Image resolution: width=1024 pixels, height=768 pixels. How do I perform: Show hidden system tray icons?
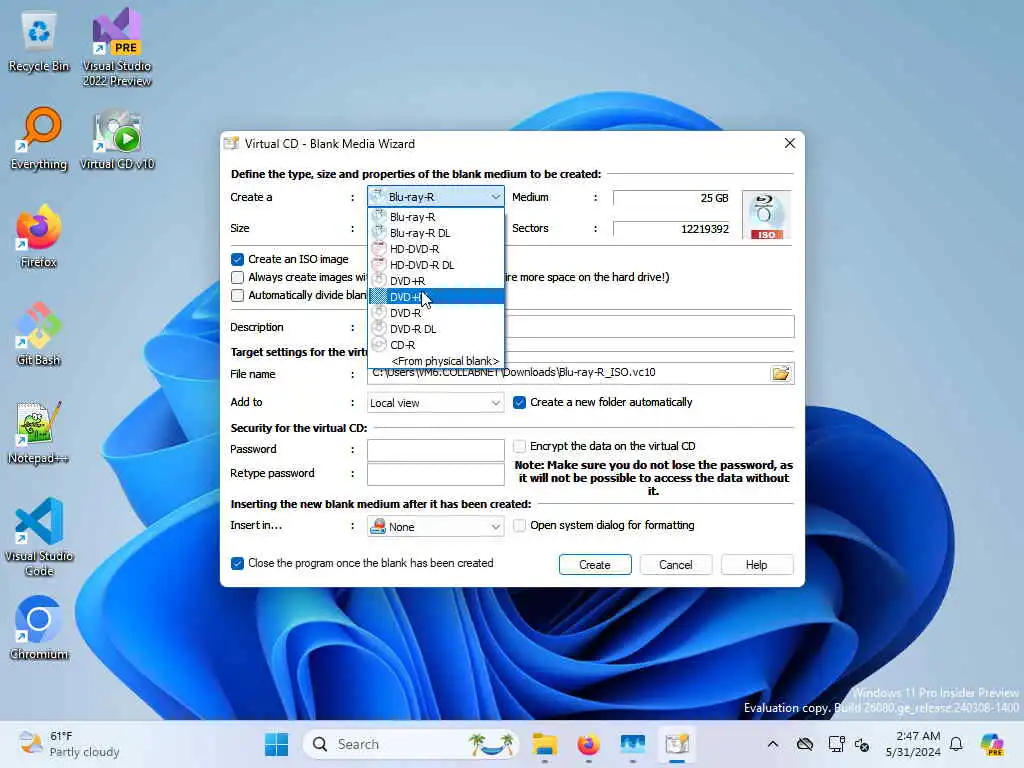tap(773, 744)
